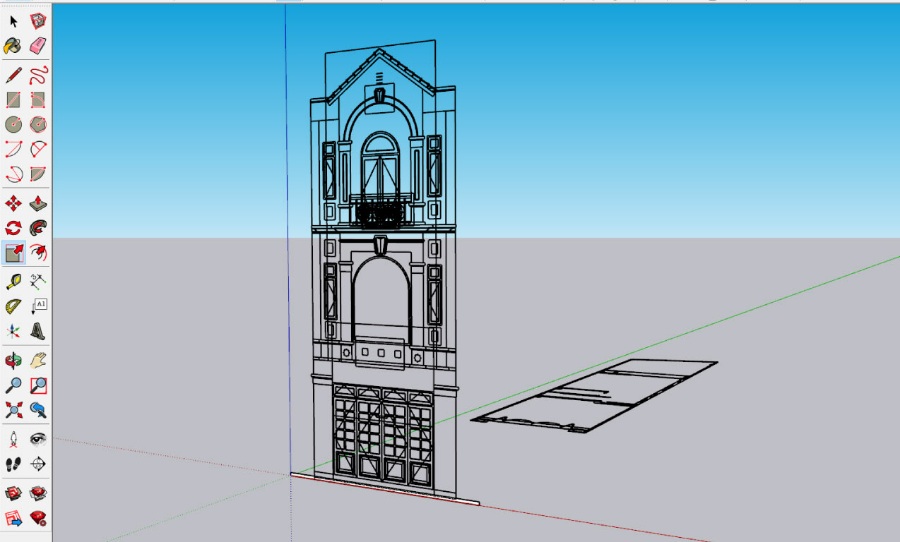This screenshot has height=542, width=900.
Task: Select the Position Camera tool
Action: coord(13,439)
